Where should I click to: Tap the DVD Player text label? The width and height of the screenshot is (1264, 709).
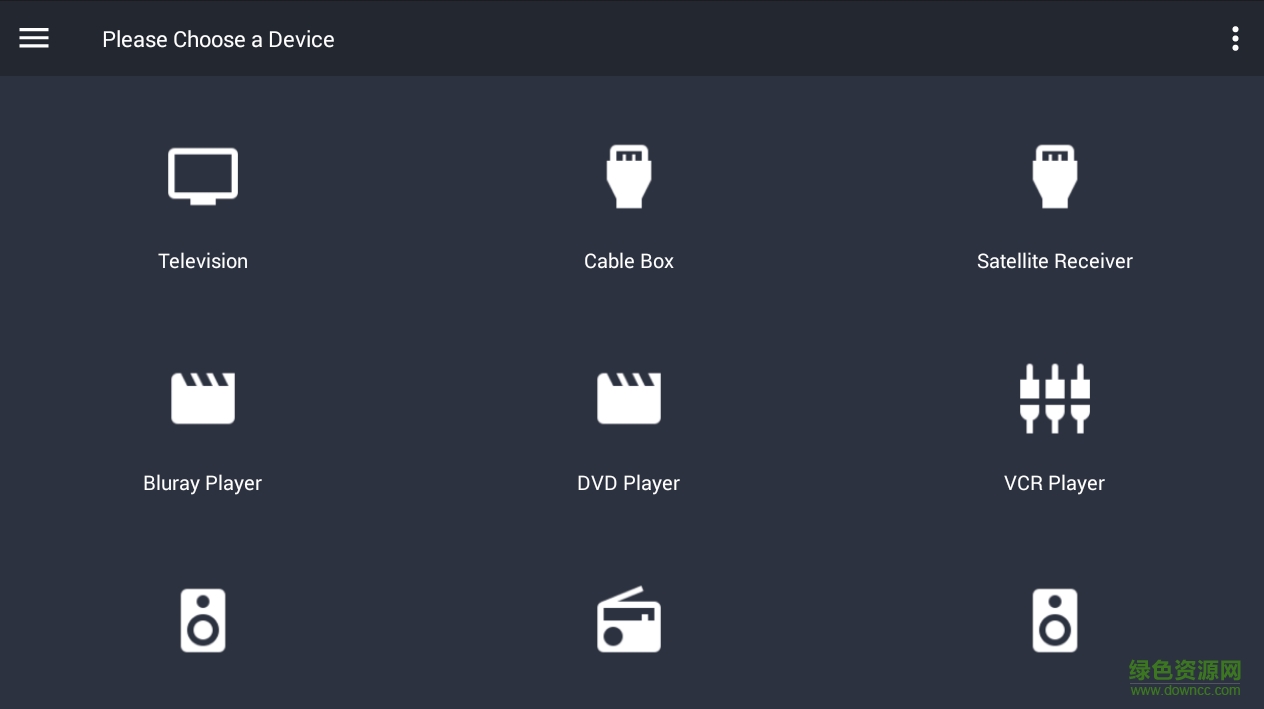[628, 483]
